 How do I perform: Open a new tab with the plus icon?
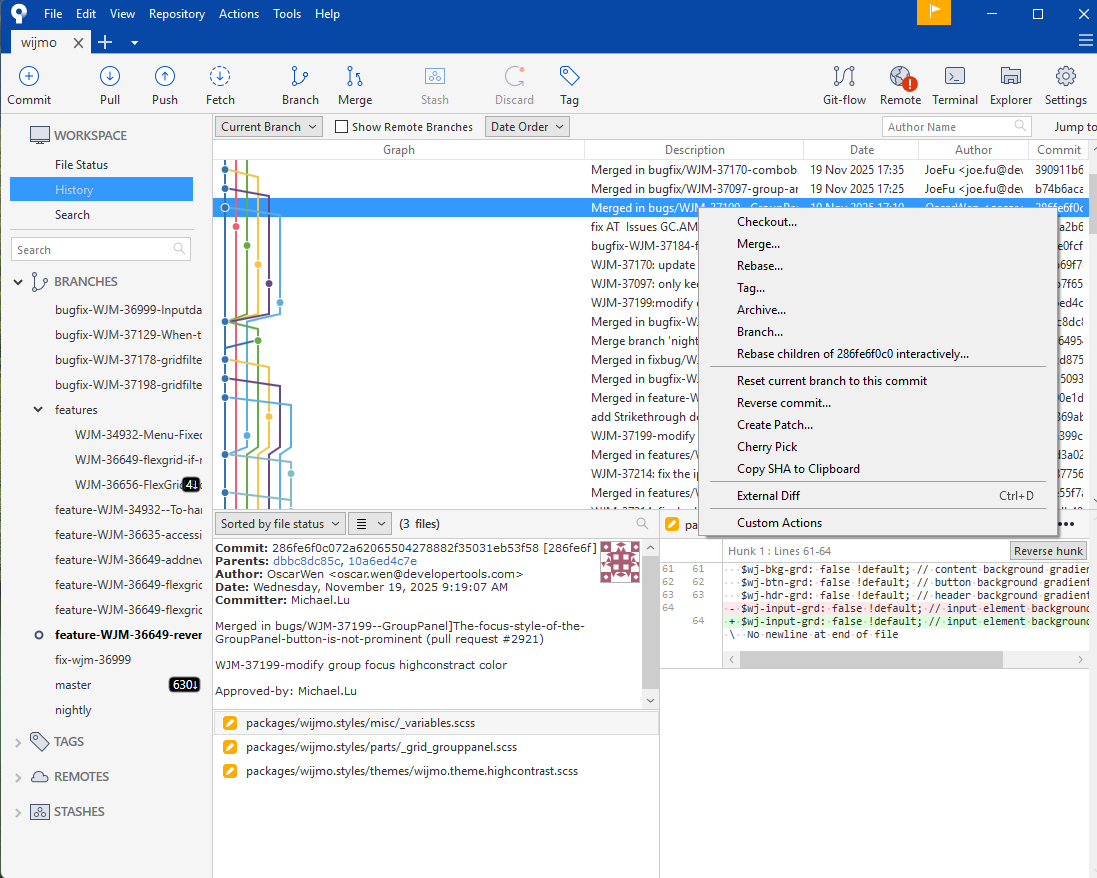coord(105,43)
